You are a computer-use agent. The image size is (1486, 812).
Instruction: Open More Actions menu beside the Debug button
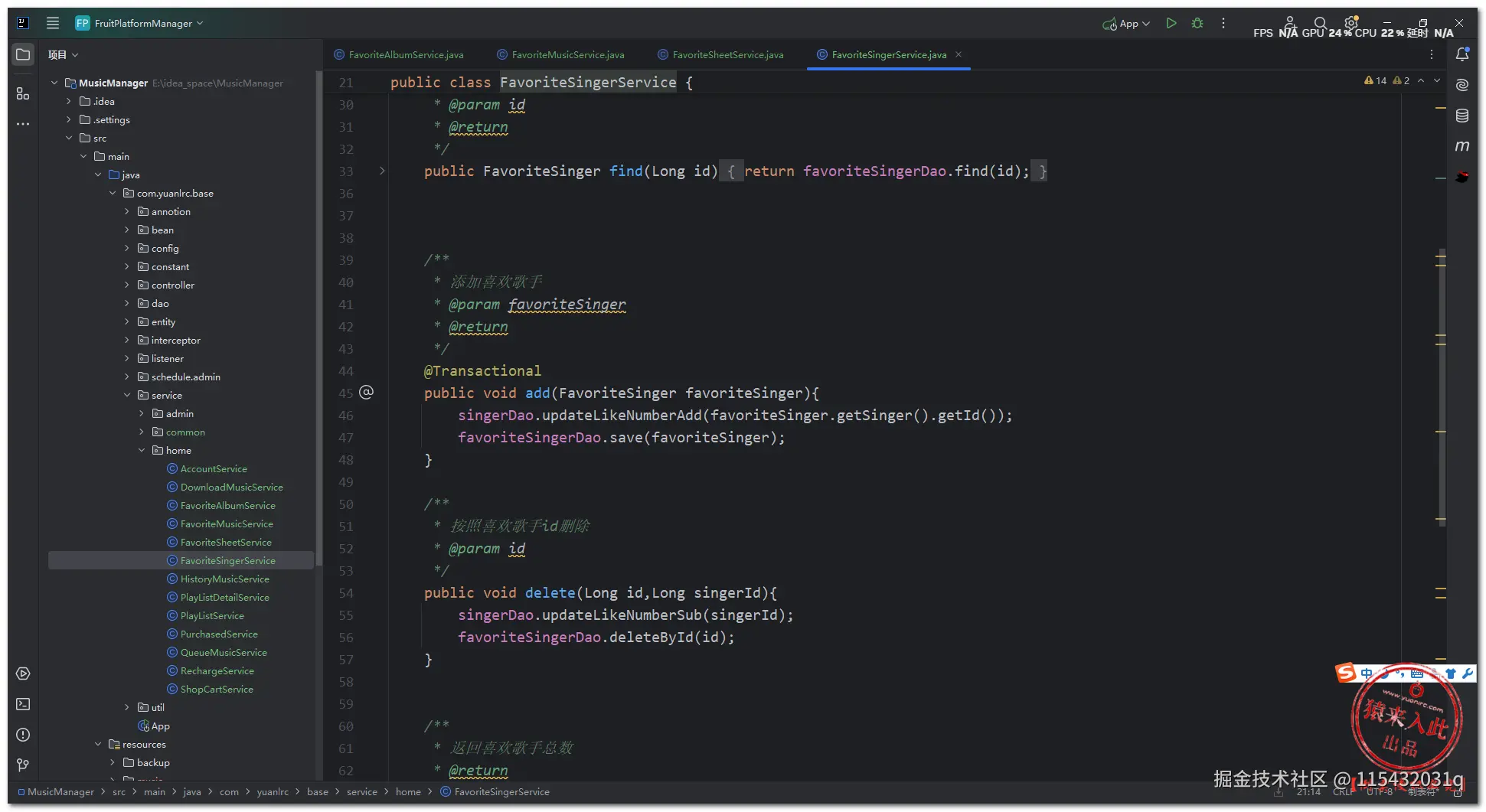pos(1223,23)
